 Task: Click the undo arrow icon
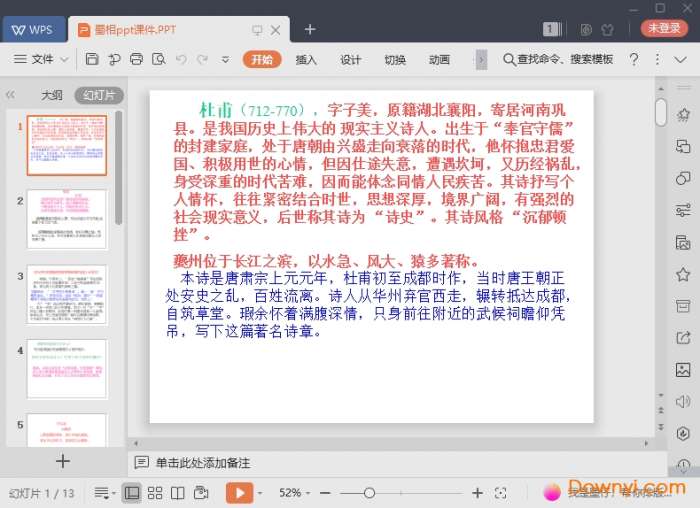(x=181, y=60)
